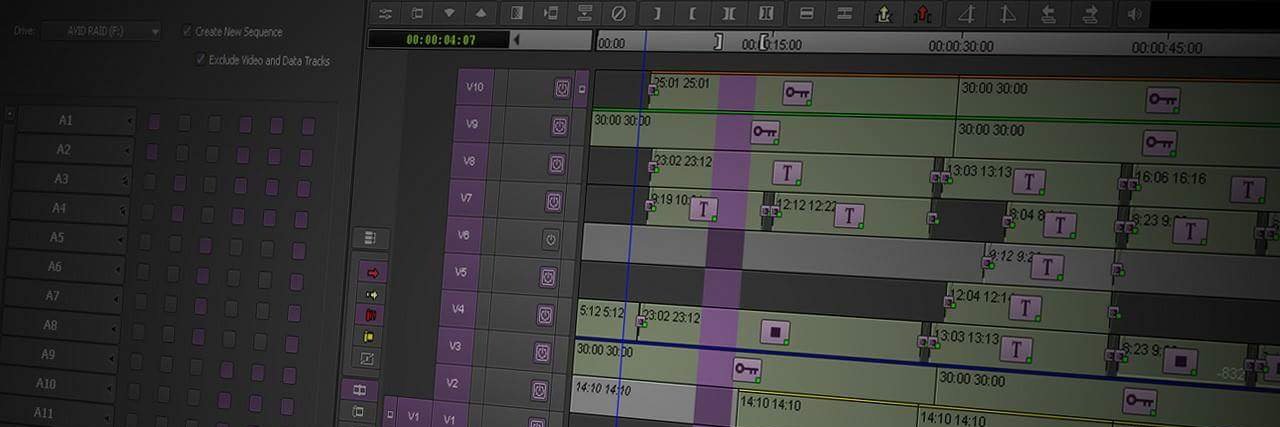Screen dimensions: 1280x427
Task: Click the key effect icon on V3 30:00 clip
Action: tap(747, 369)
